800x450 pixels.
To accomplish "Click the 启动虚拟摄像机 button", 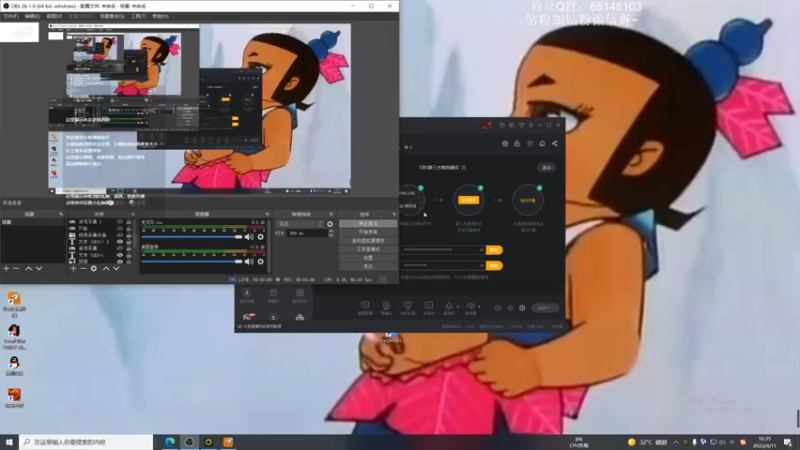I will 368,241.
